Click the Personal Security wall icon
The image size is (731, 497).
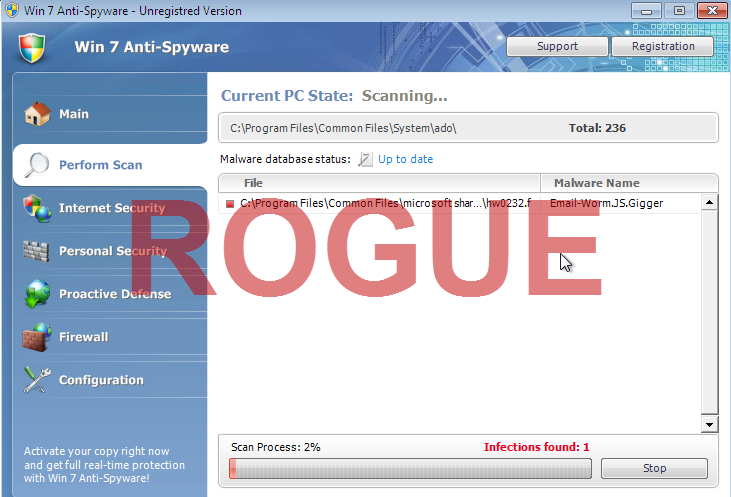coord(36,252)
